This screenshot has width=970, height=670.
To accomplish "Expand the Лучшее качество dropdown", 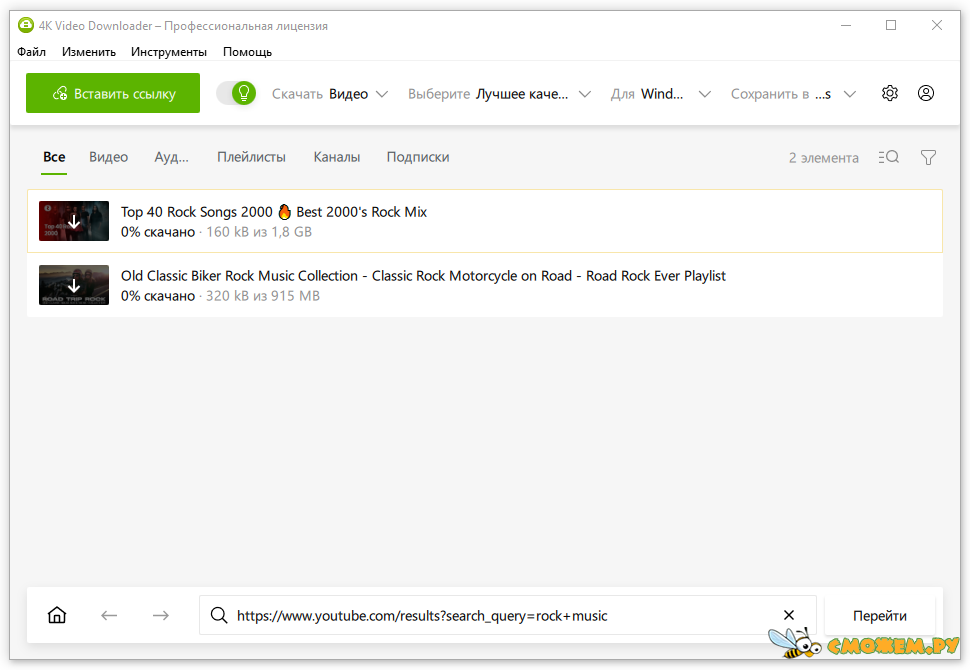I will coord(499,94).
